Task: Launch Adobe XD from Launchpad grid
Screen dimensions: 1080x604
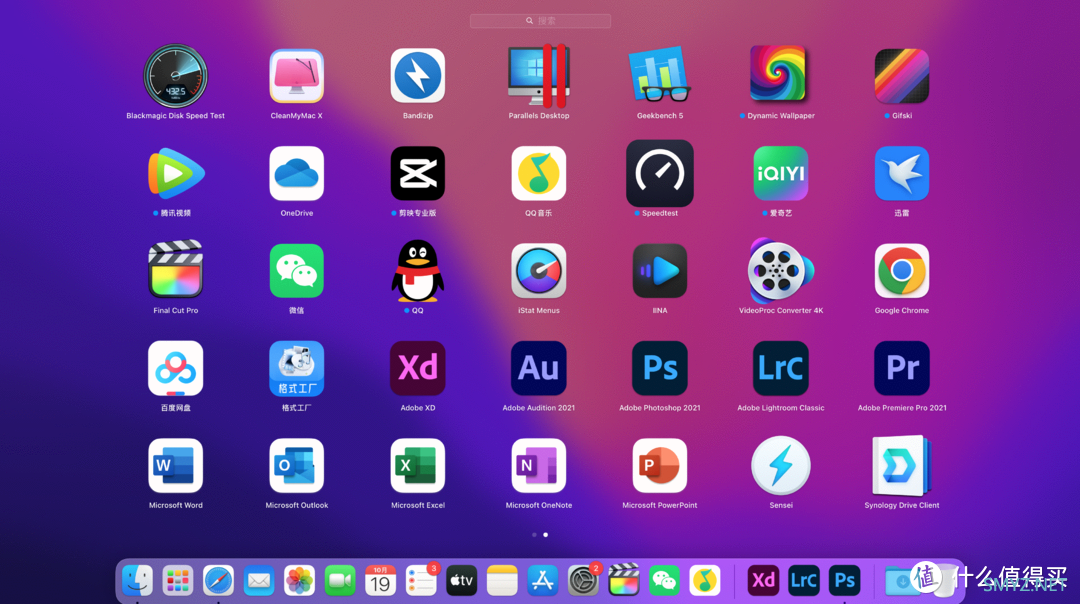Action: tap(417, 368)
